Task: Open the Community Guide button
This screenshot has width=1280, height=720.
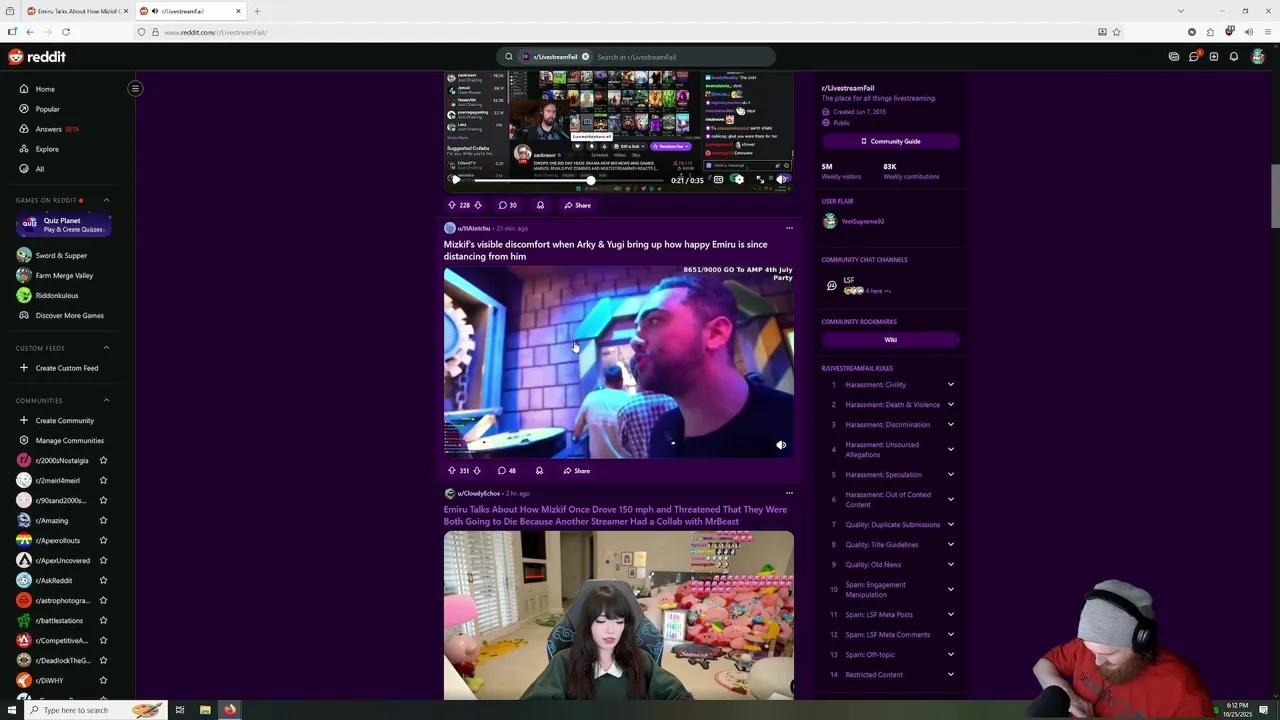Action: (x=890, y=141)
